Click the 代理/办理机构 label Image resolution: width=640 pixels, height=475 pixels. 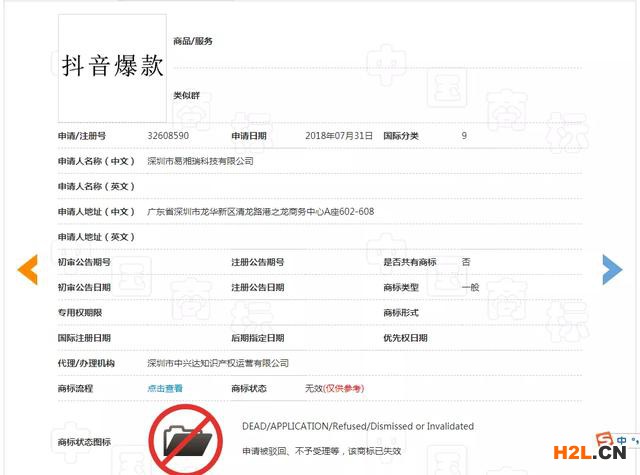[86, 363]
